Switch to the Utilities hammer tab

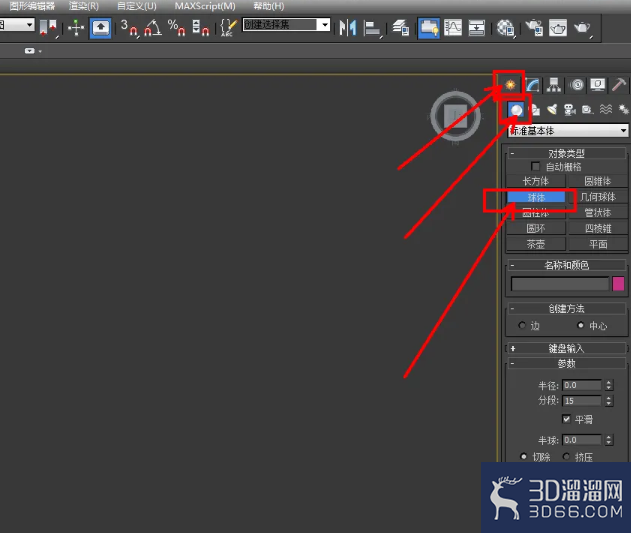(619, 85)
